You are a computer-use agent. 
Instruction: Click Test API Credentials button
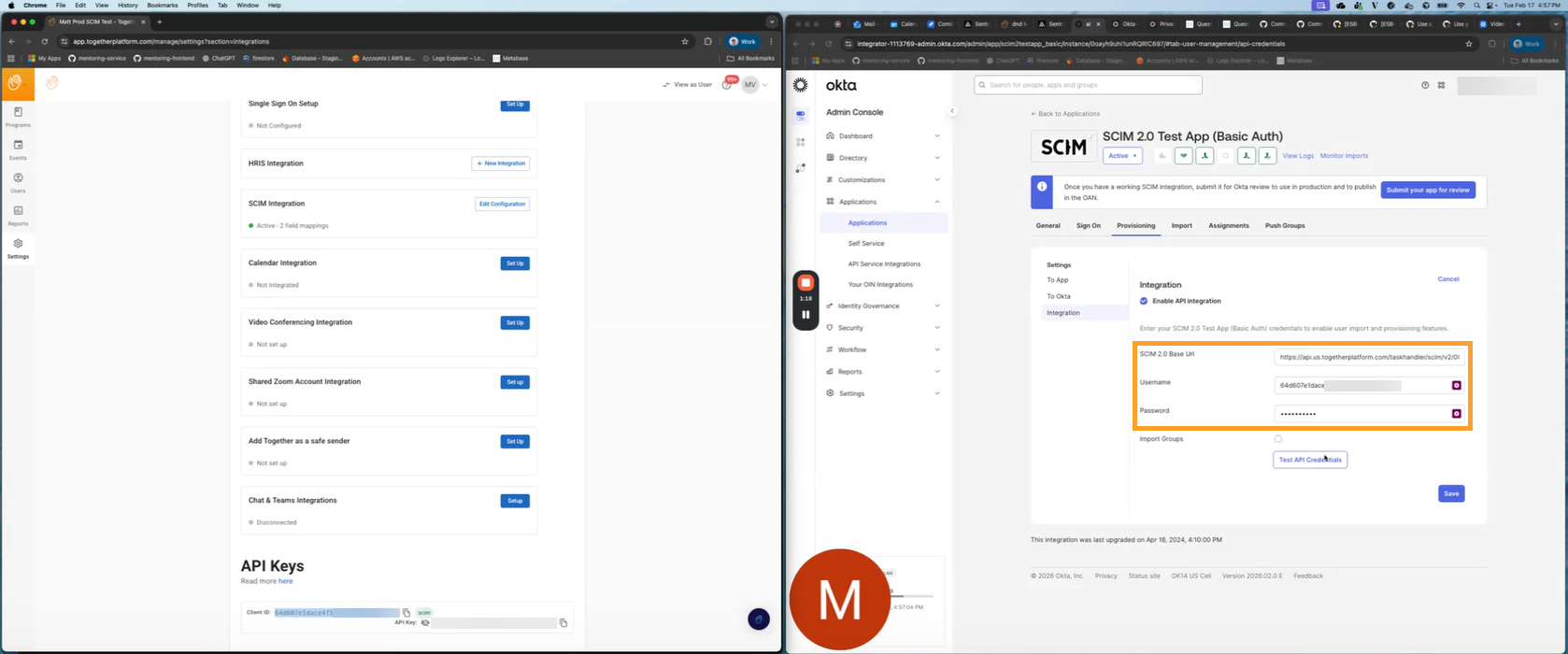[x=1310, y=460]
